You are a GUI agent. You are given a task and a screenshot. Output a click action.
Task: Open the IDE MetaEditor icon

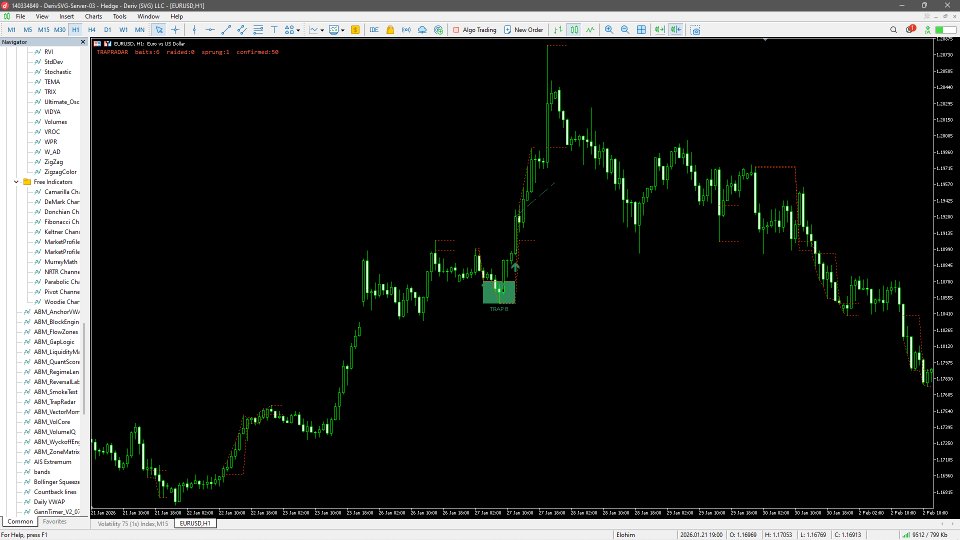point(373,29)
